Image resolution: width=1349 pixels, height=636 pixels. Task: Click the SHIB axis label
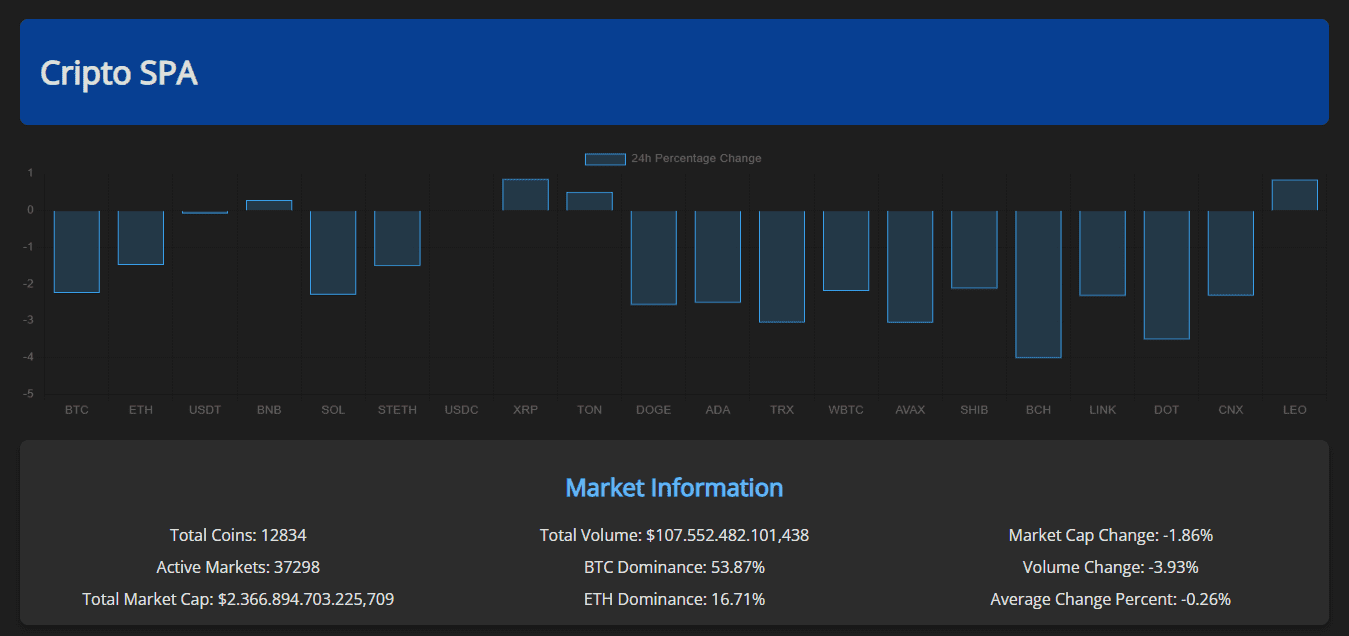click(973, 409)
